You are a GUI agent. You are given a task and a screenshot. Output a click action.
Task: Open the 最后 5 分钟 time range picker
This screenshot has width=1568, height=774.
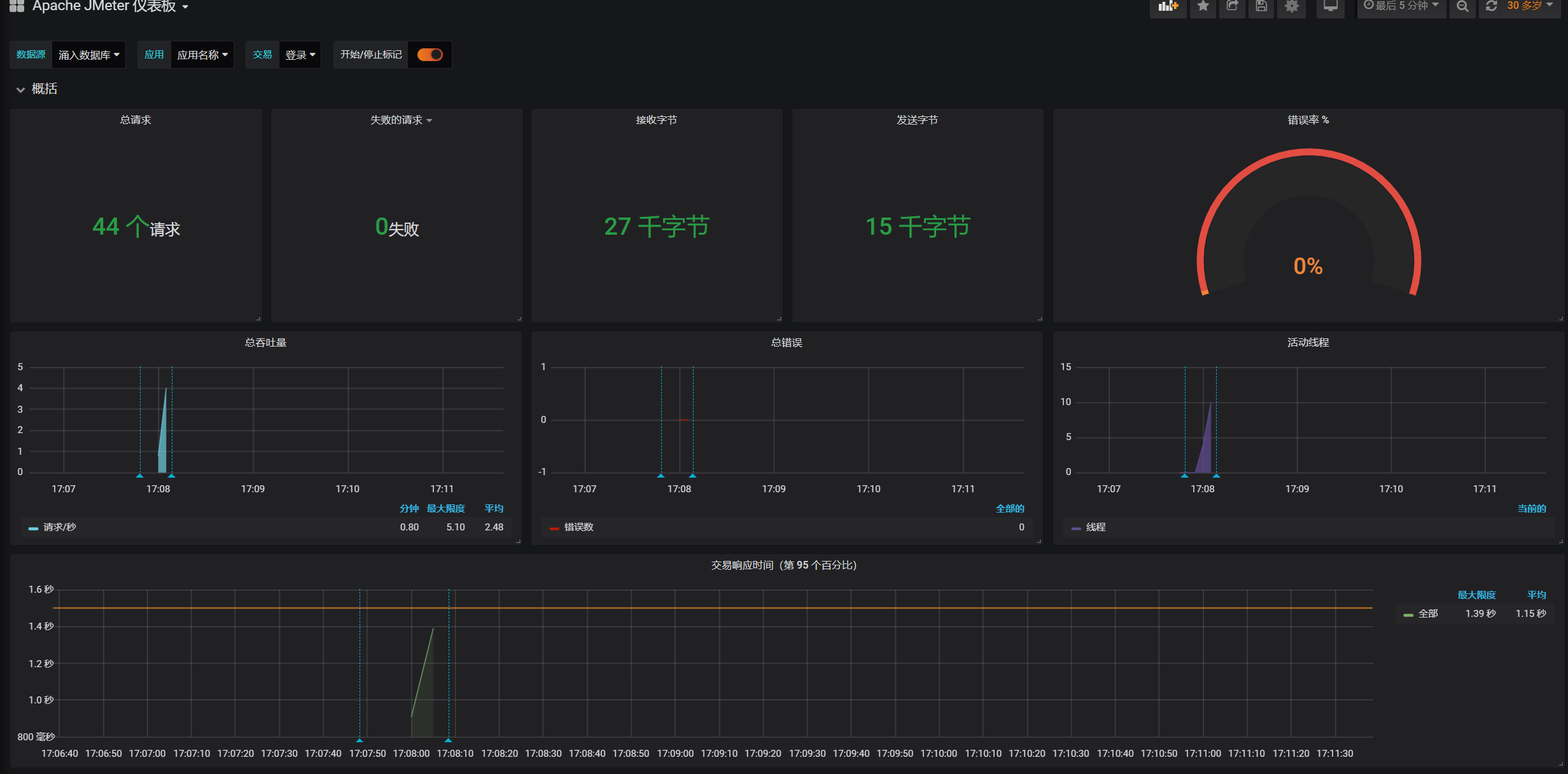[1401, 6]
